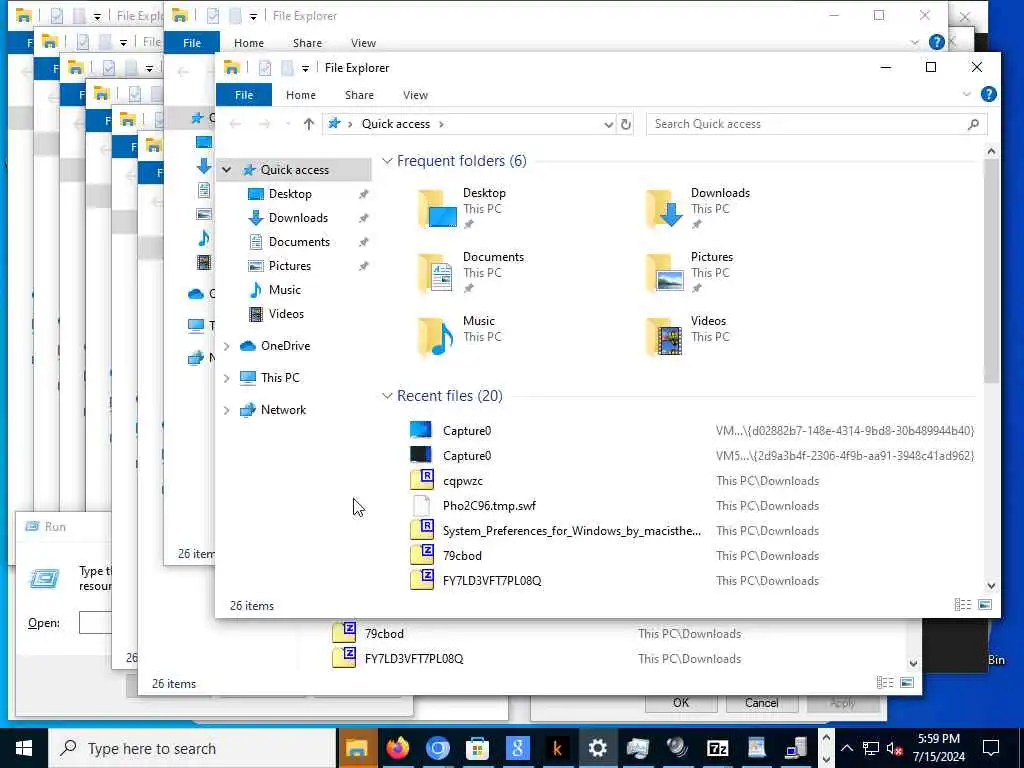Open Downloads in the navigation sidebar
The width and height of the screenshot is (1024, 768).
point(298,218)
